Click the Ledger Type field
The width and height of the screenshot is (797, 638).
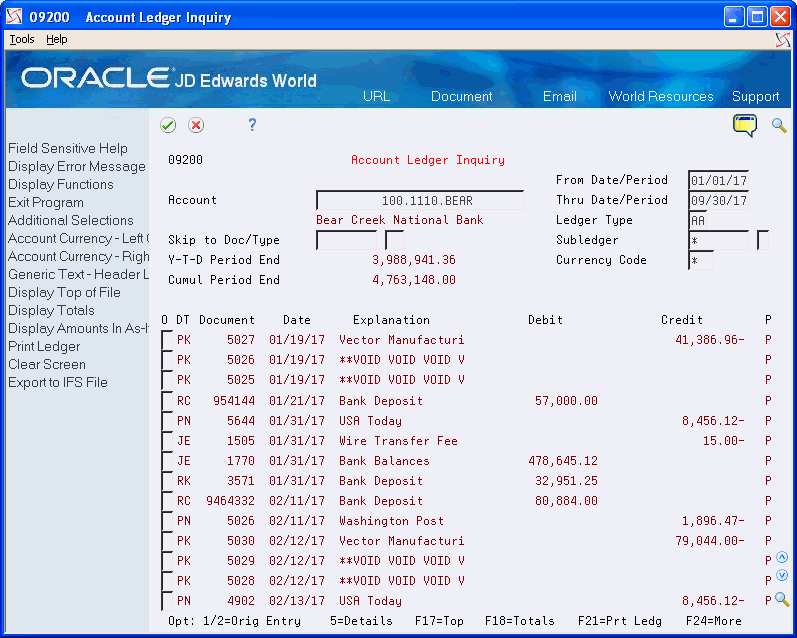tap(697, 220)
